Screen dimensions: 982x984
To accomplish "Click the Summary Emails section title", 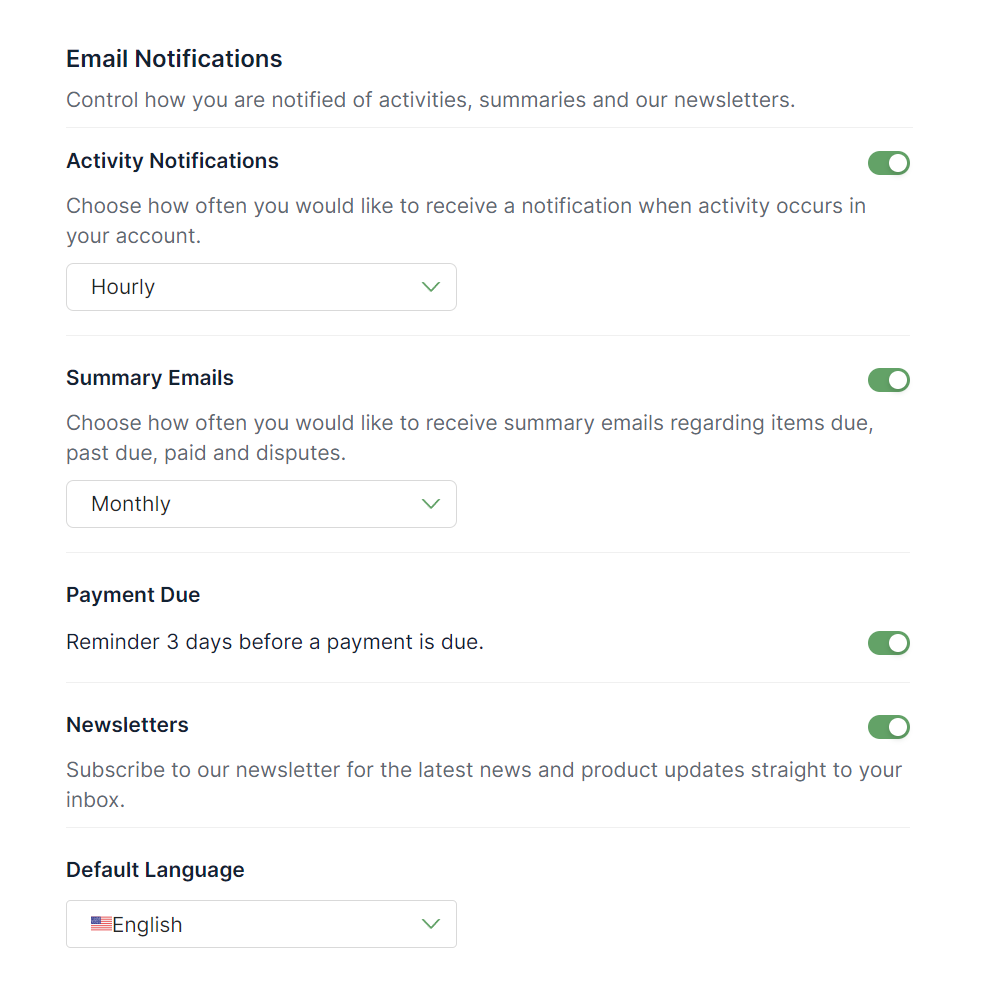I will [150, 378].
